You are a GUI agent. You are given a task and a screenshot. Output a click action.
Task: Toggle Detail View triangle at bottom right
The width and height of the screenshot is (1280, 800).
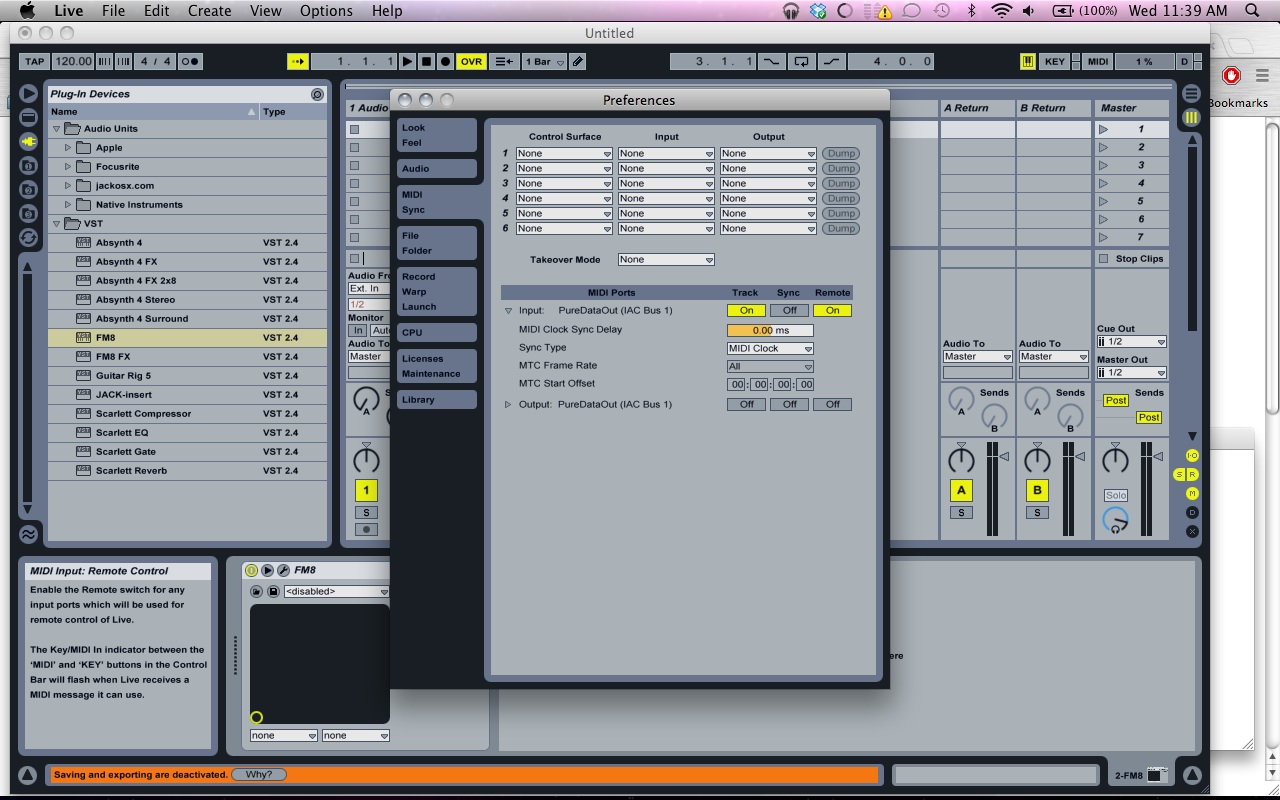click(x=1191, y=775)
